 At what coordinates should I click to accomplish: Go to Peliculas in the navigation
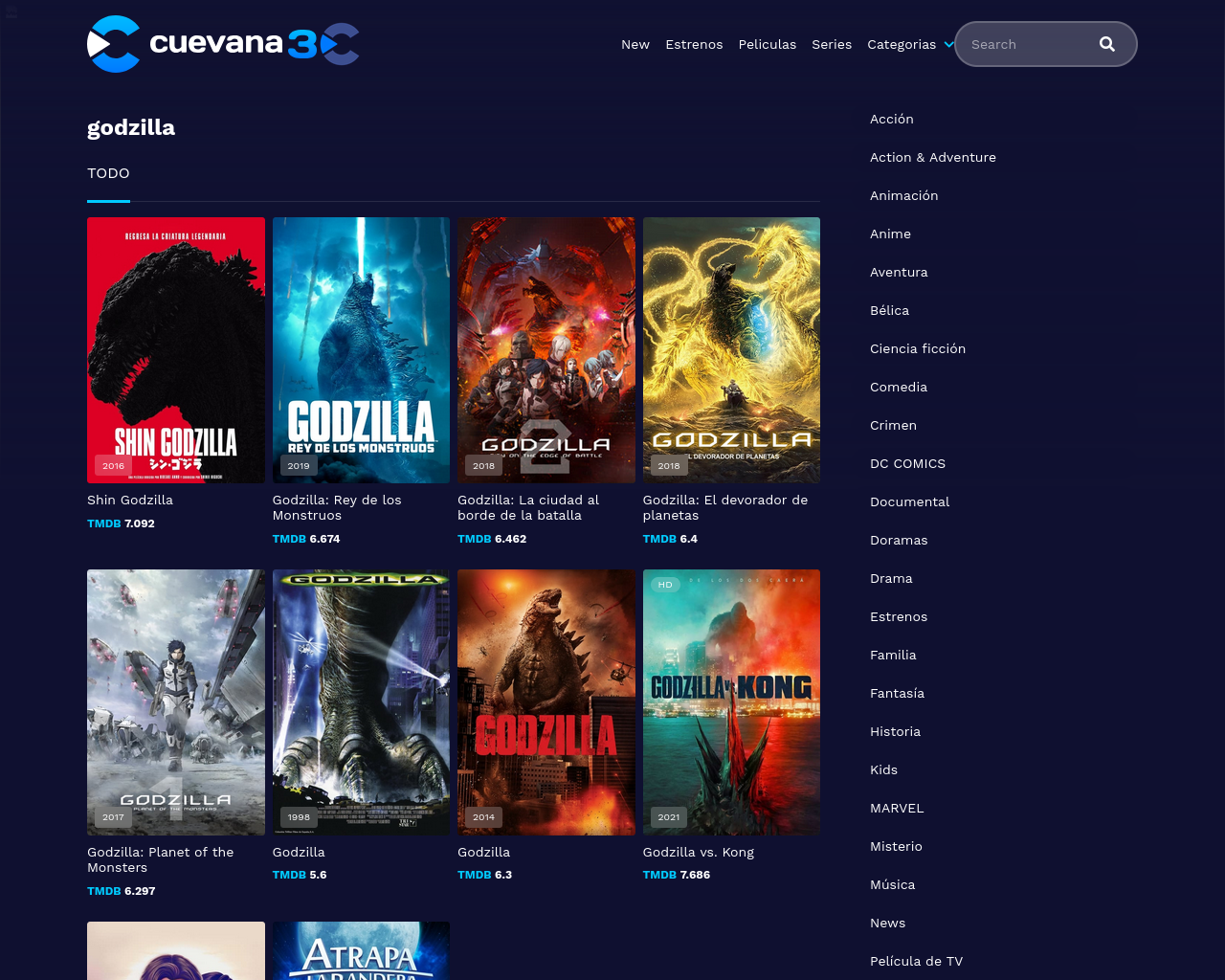[768, 44]
